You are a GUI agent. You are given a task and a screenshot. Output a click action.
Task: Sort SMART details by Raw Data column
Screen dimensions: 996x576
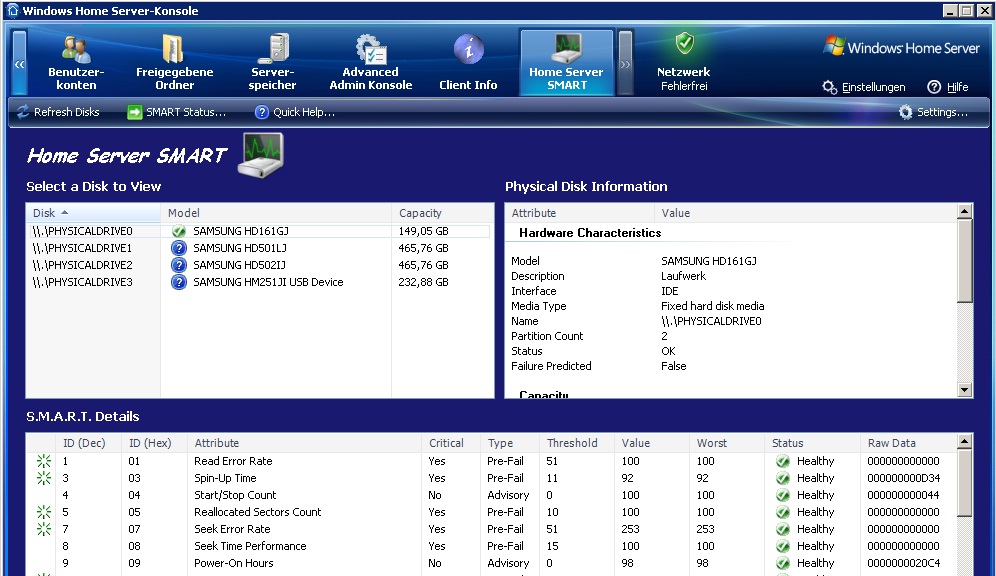pyautogui.click(x=908, y=443)
